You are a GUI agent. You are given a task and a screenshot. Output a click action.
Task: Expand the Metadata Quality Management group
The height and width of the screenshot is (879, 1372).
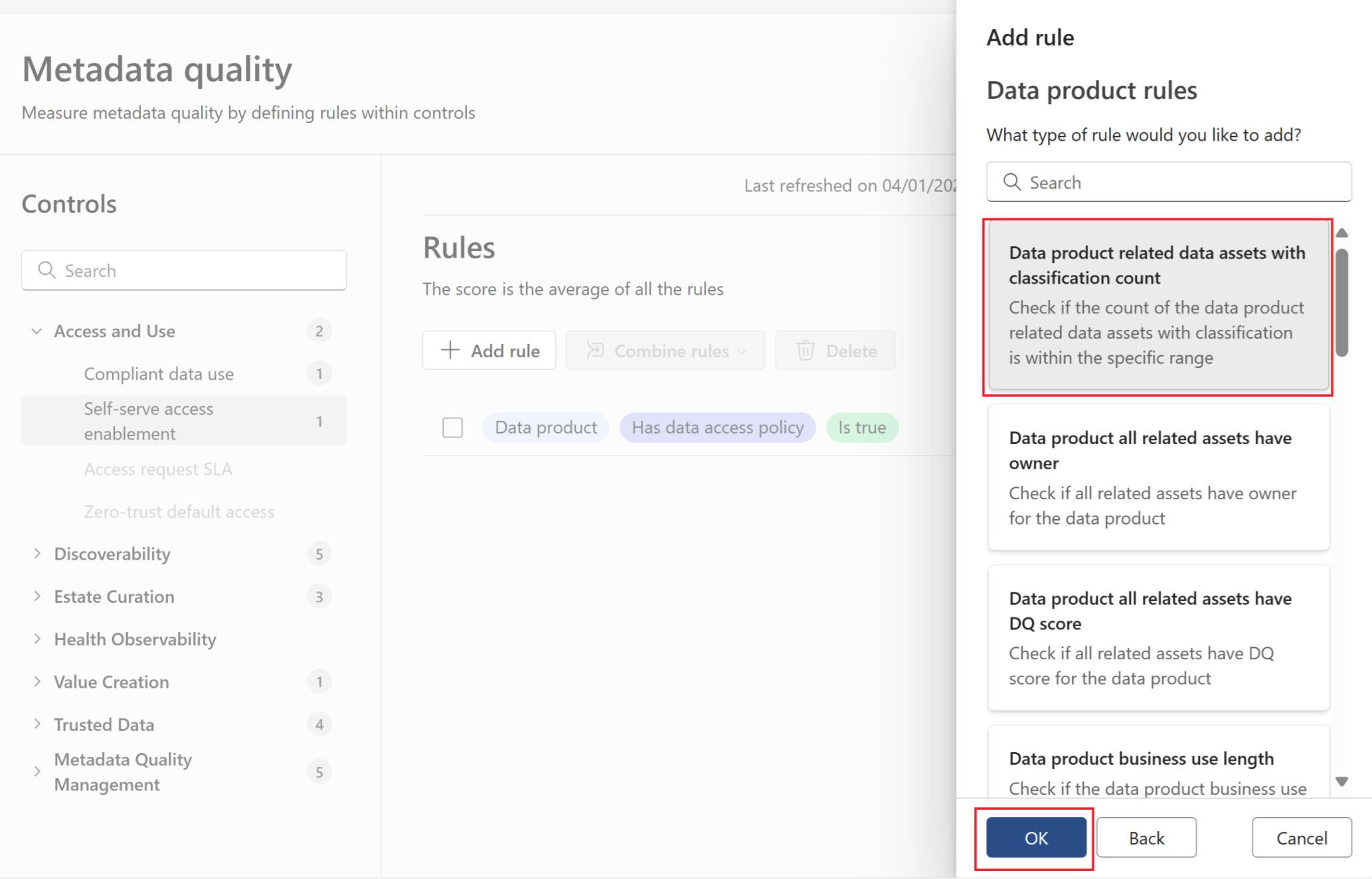35,770
